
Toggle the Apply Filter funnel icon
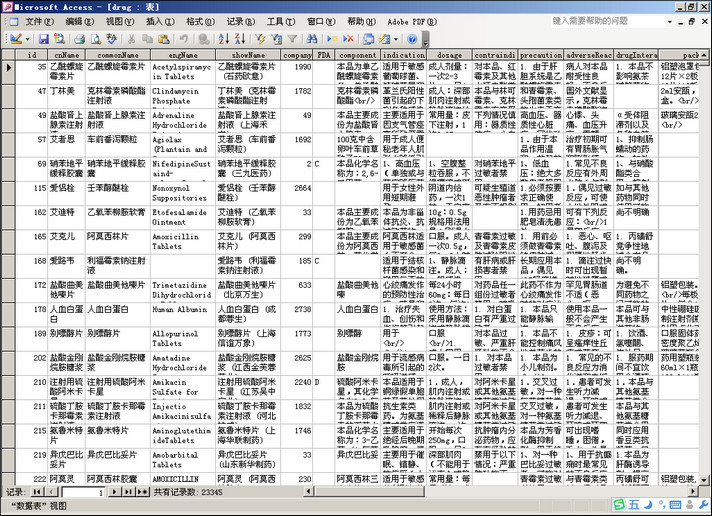[x=292, y=39]
